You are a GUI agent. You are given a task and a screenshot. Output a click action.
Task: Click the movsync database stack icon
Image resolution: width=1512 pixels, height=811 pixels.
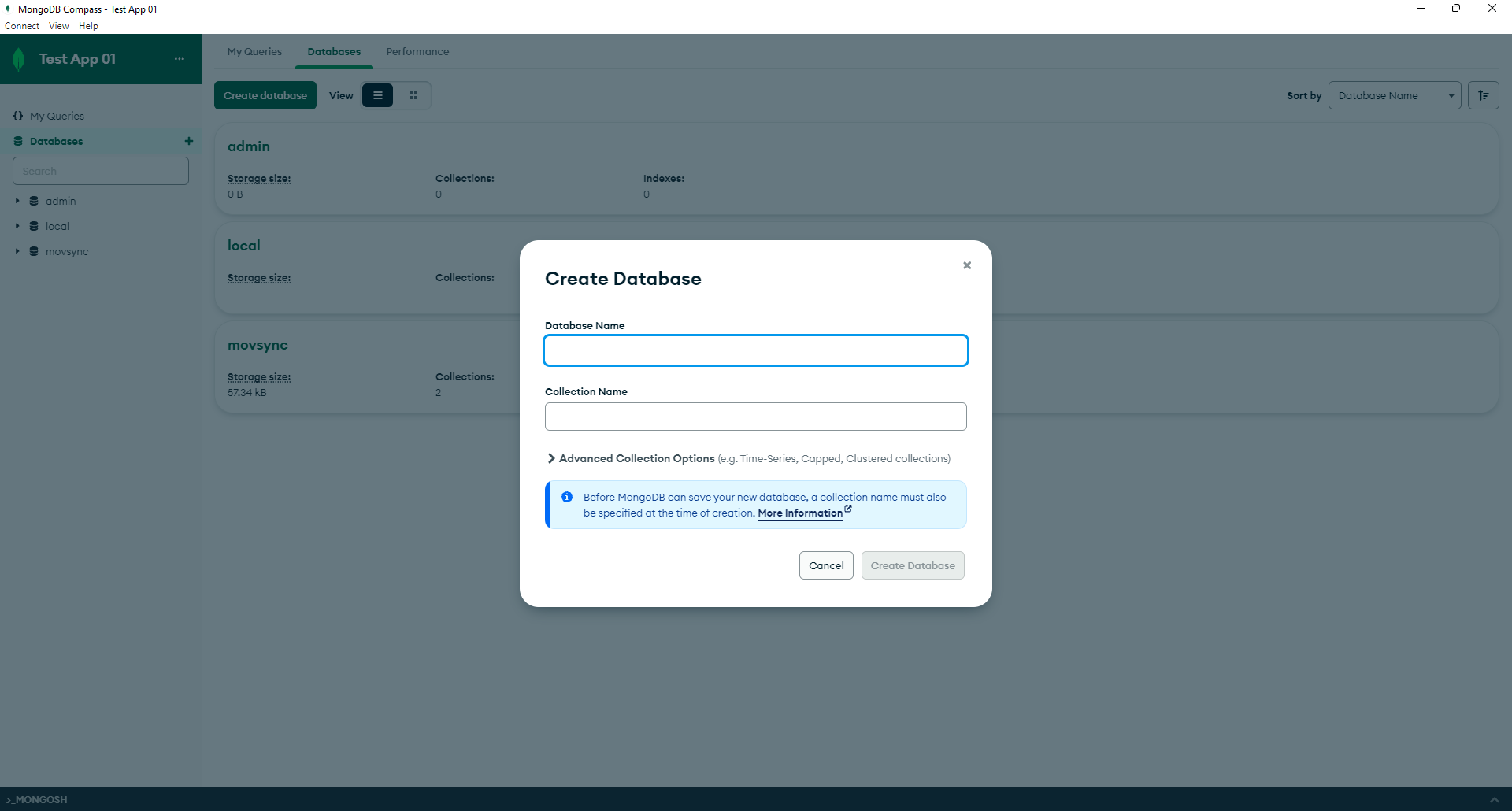coord(34,251)
